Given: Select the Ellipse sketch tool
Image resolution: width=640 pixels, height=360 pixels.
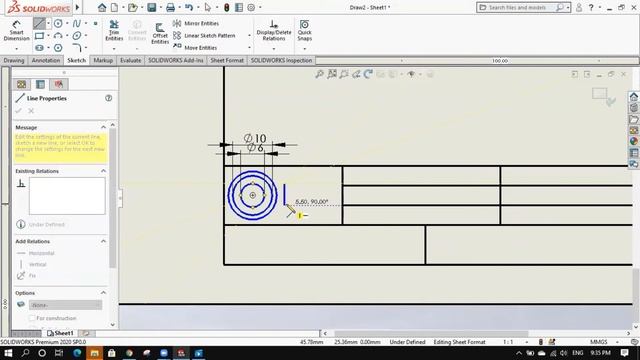Looking at the screenshot, I should click(76, 36).
